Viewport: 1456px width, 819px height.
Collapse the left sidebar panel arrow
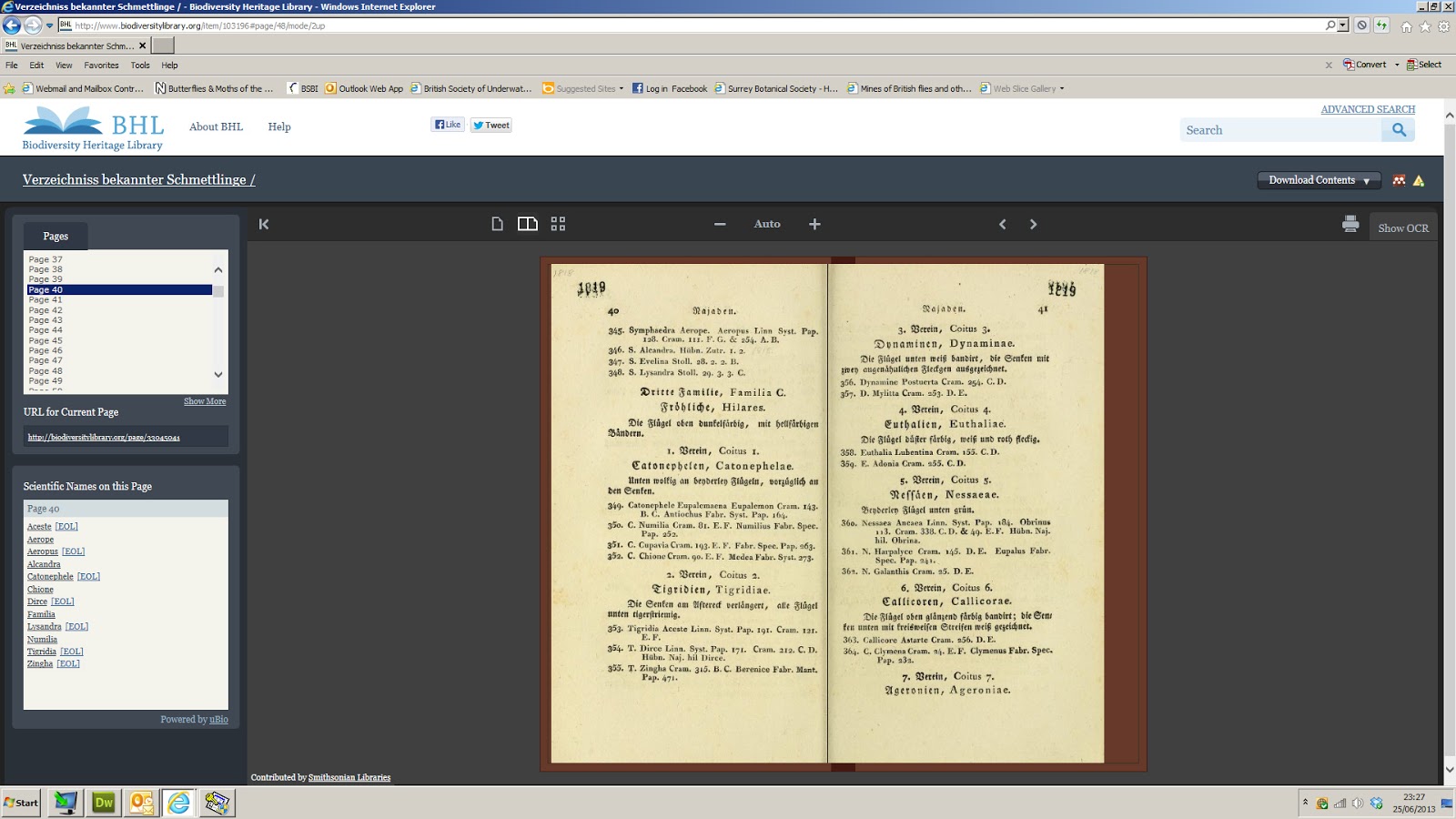[x=264, y=224]
